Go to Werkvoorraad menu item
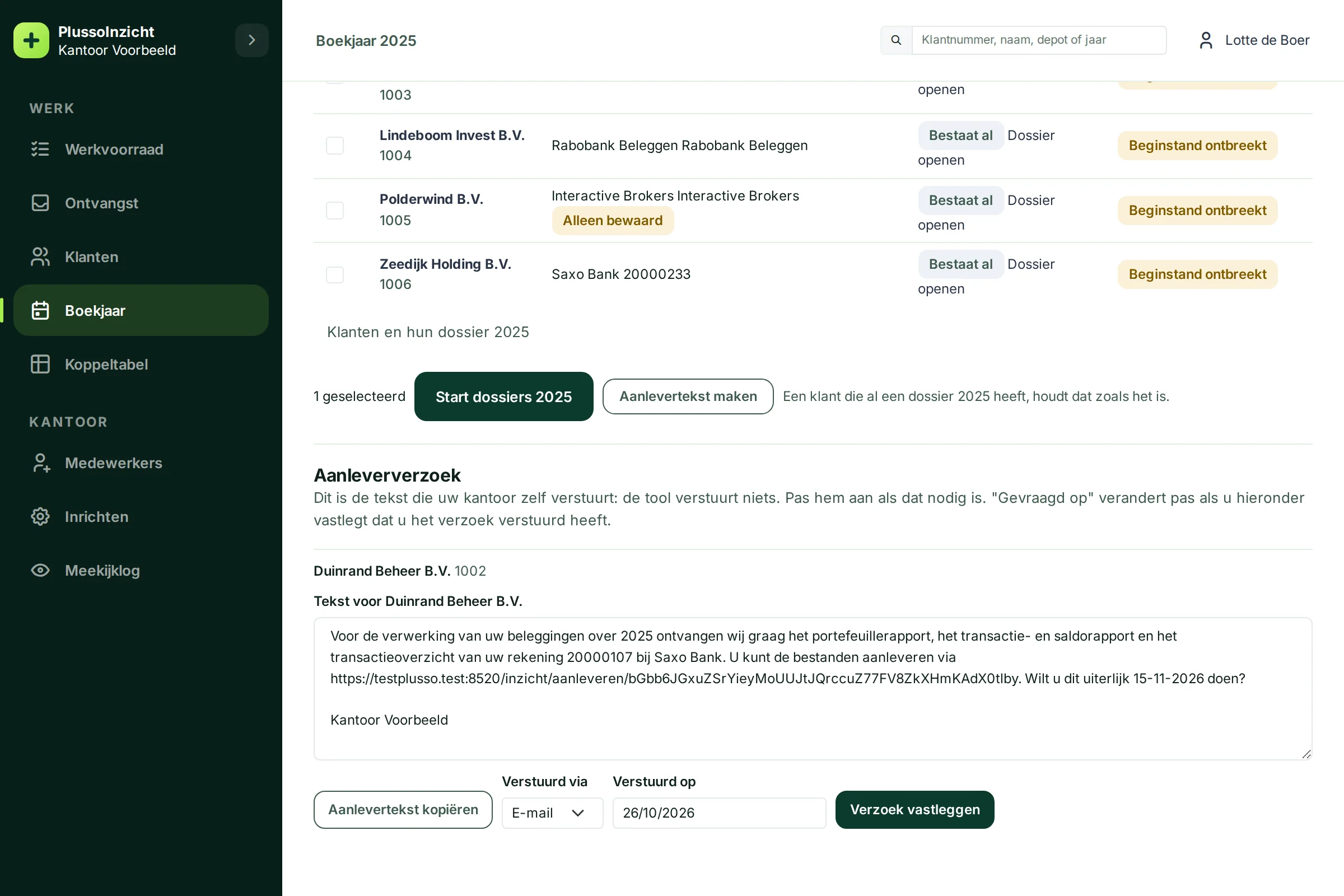Viewport: 1344px width, 896px height. [x=141, y=149]
